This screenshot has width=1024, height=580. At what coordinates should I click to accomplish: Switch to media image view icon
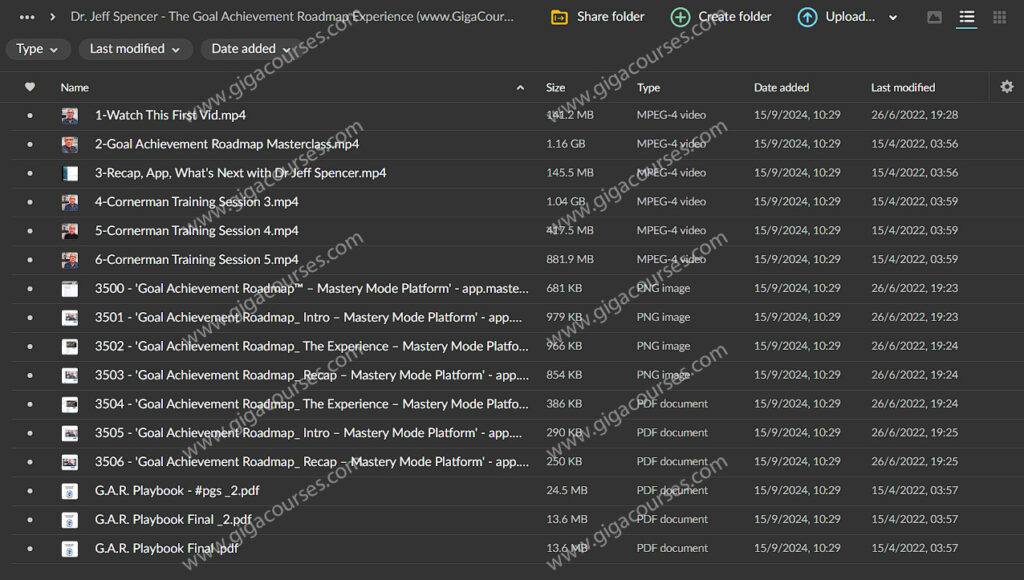(x=934, y=17)
